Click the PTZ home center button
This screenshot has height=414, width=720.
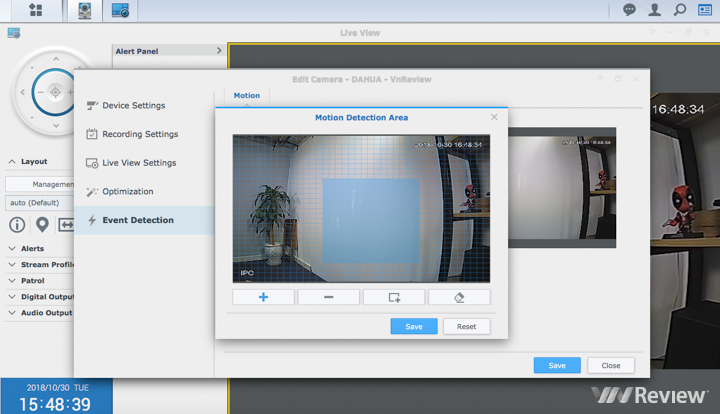pyautogui.click(x=55, y=92)
